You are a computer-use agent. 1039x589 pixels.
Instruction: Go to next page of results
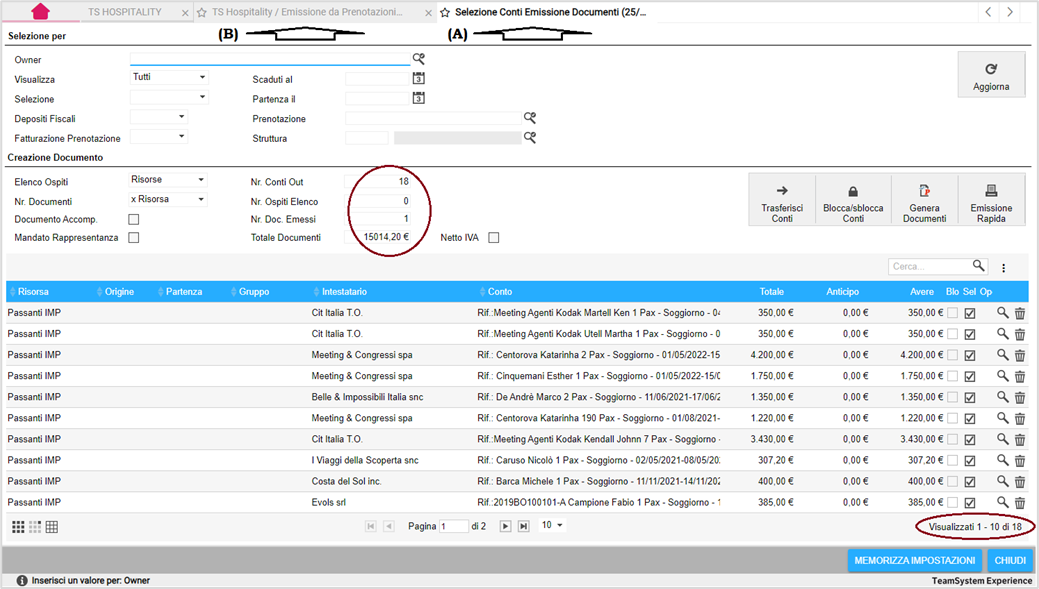[505, 526]
